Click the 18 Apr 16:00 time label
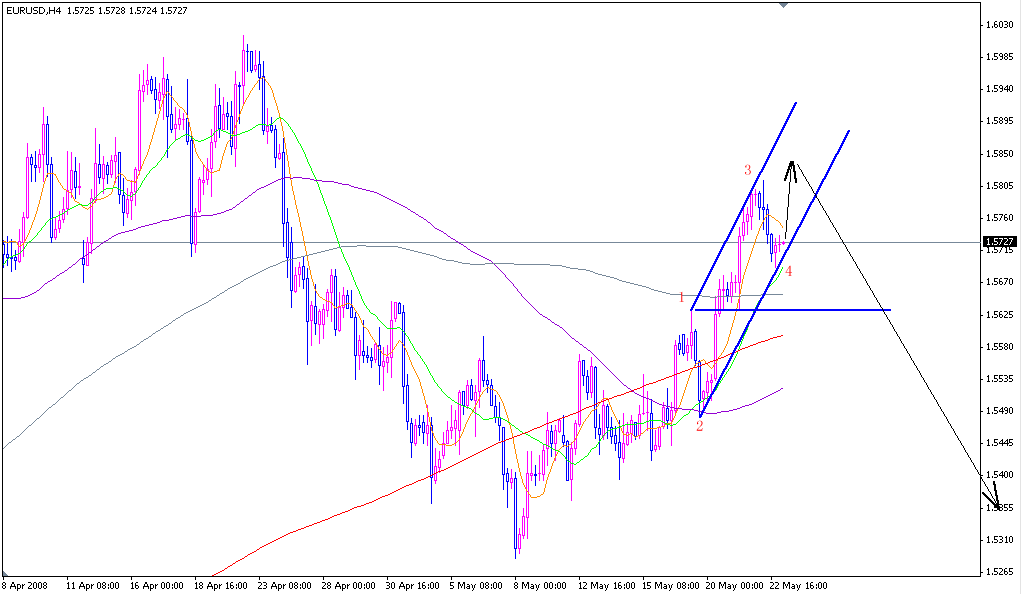 tap(220, 586)
